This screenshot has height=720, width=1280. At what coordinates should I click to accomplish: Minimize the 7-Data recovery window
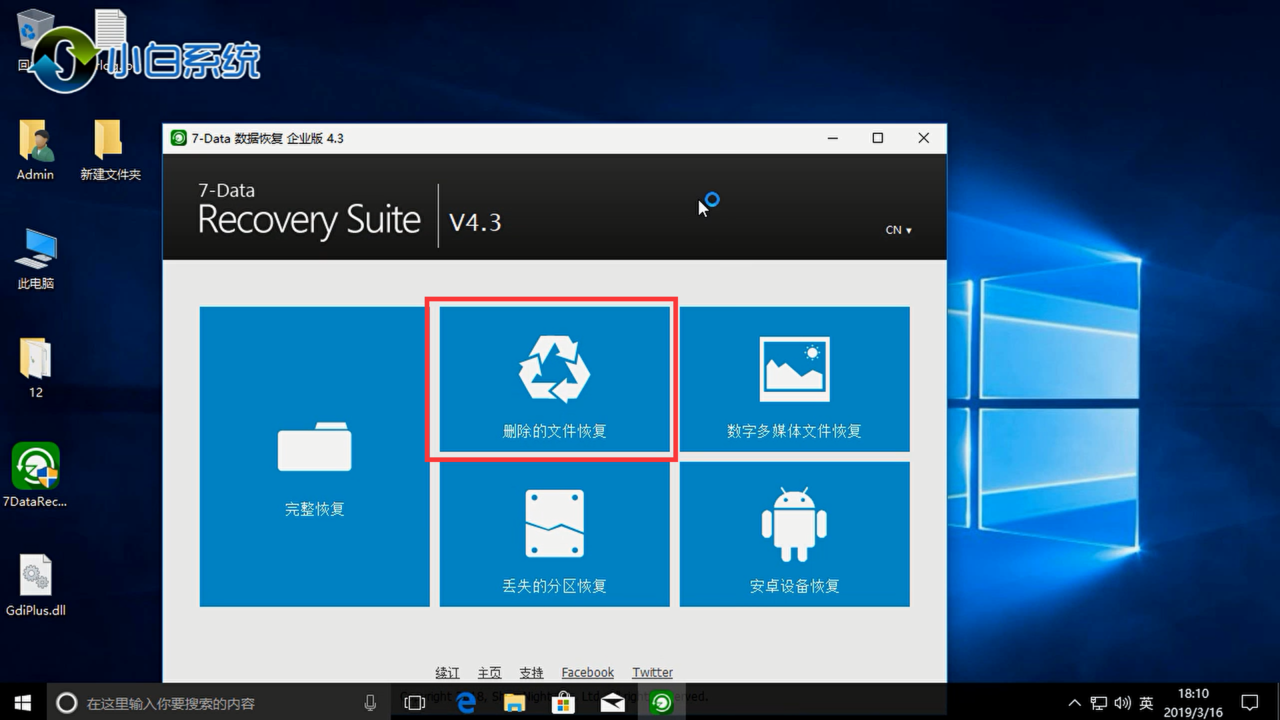point(832,138)
